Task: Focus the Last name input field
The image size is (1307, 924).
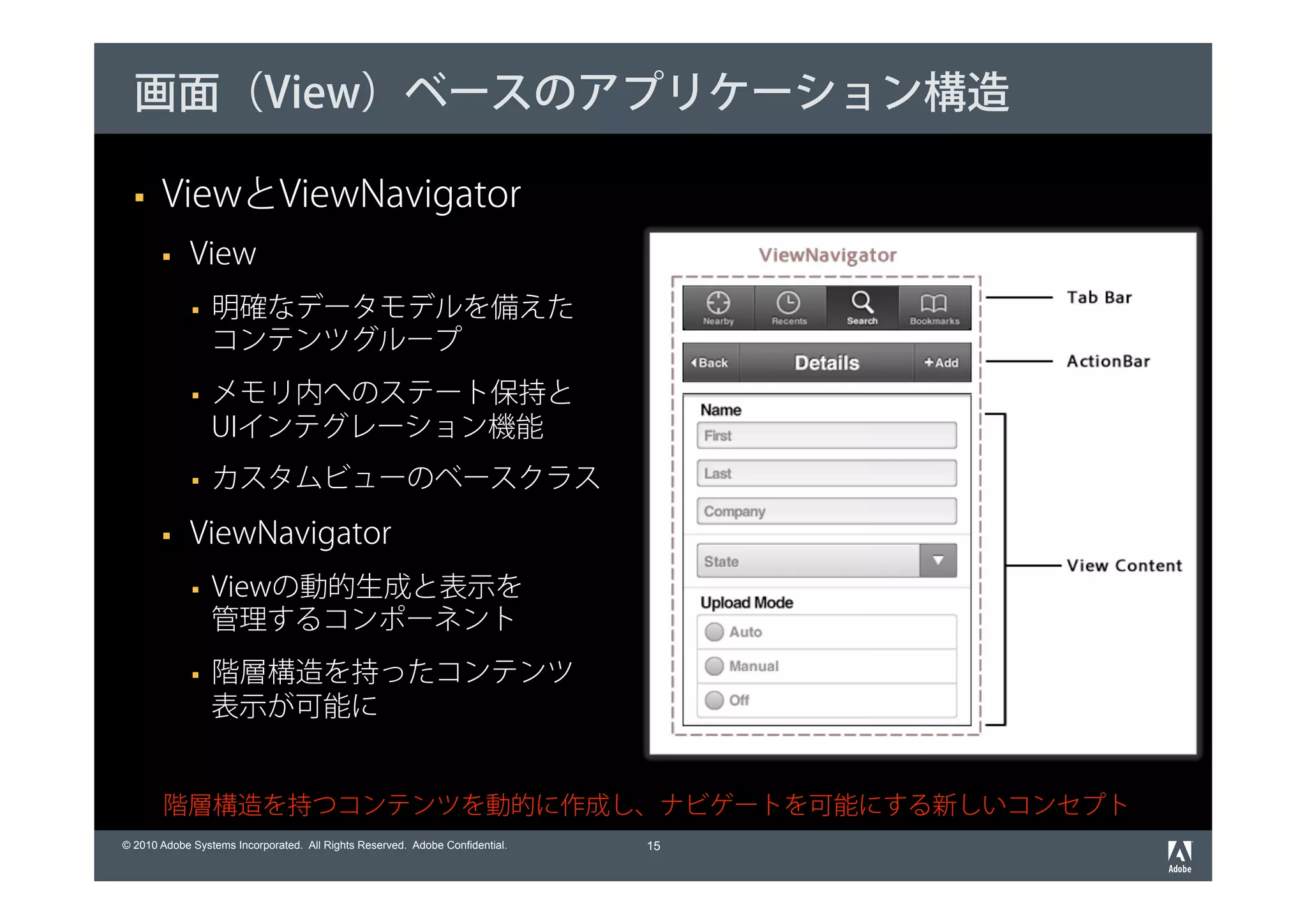Action: [826, 473]
